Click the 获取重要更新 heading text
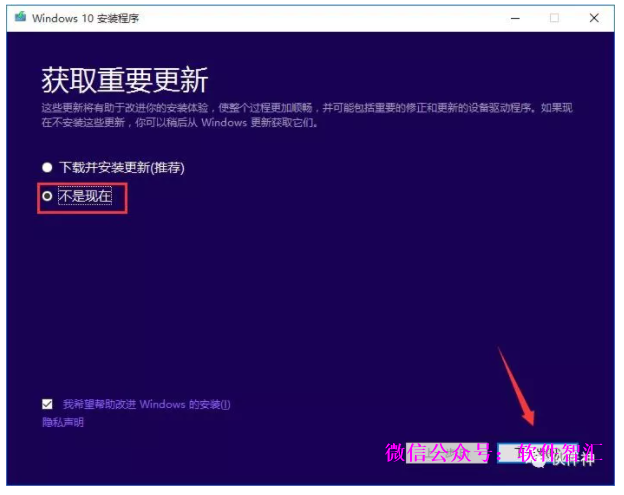 125,80
